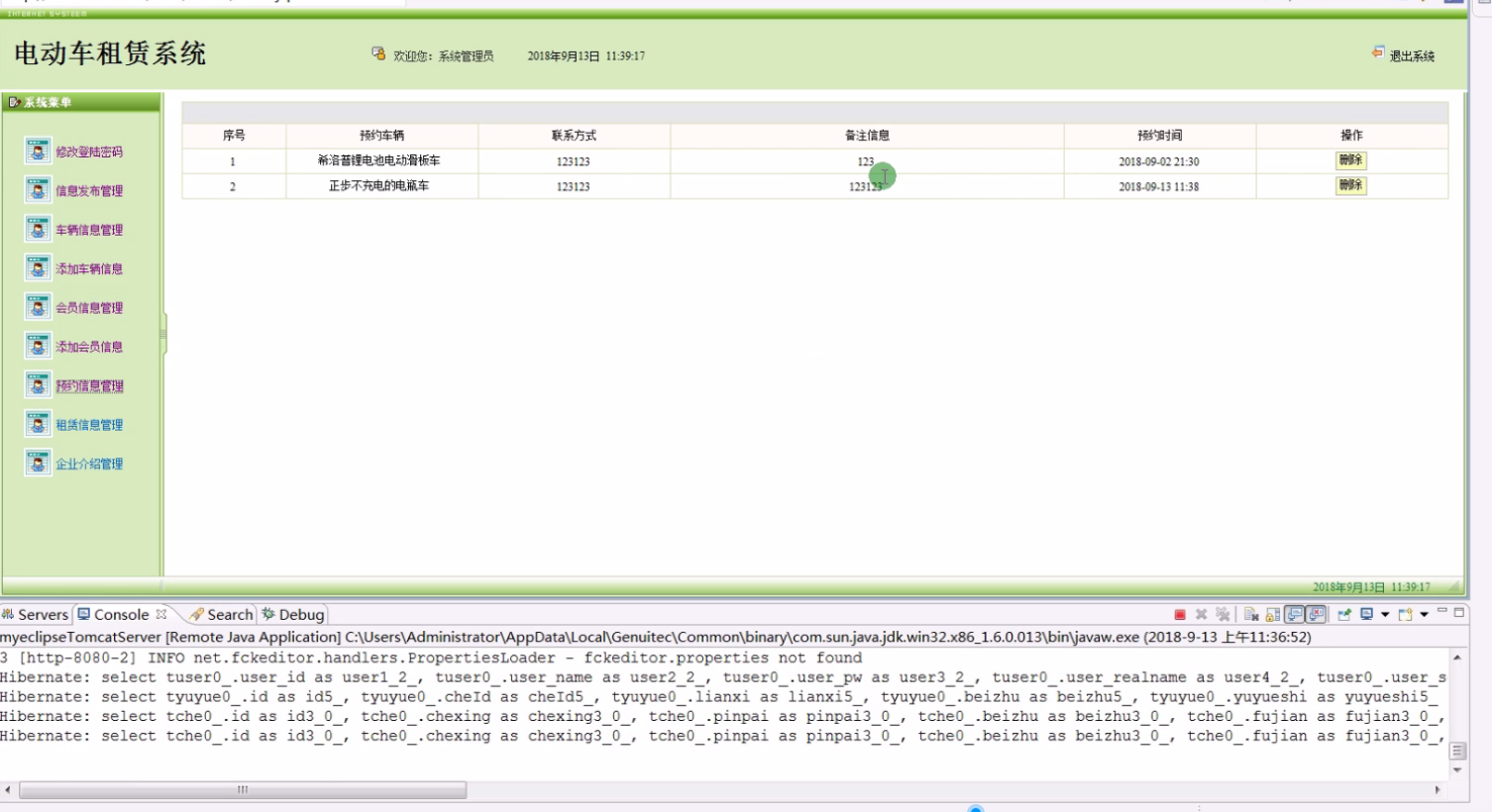Click the 预约时间 column header
This screenshot has height=812, width=1492.
(x=1160, y=136)
